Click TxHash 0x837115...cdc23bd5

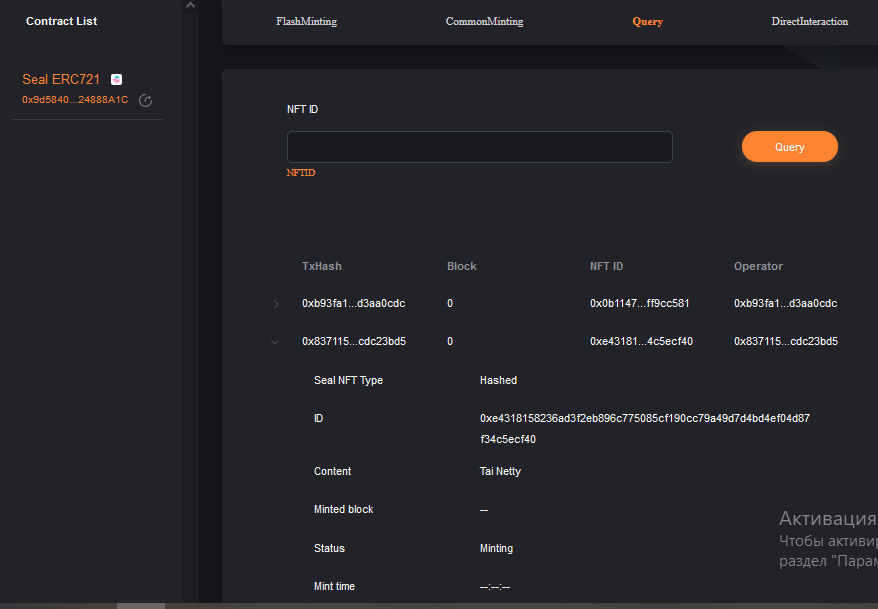354,341
